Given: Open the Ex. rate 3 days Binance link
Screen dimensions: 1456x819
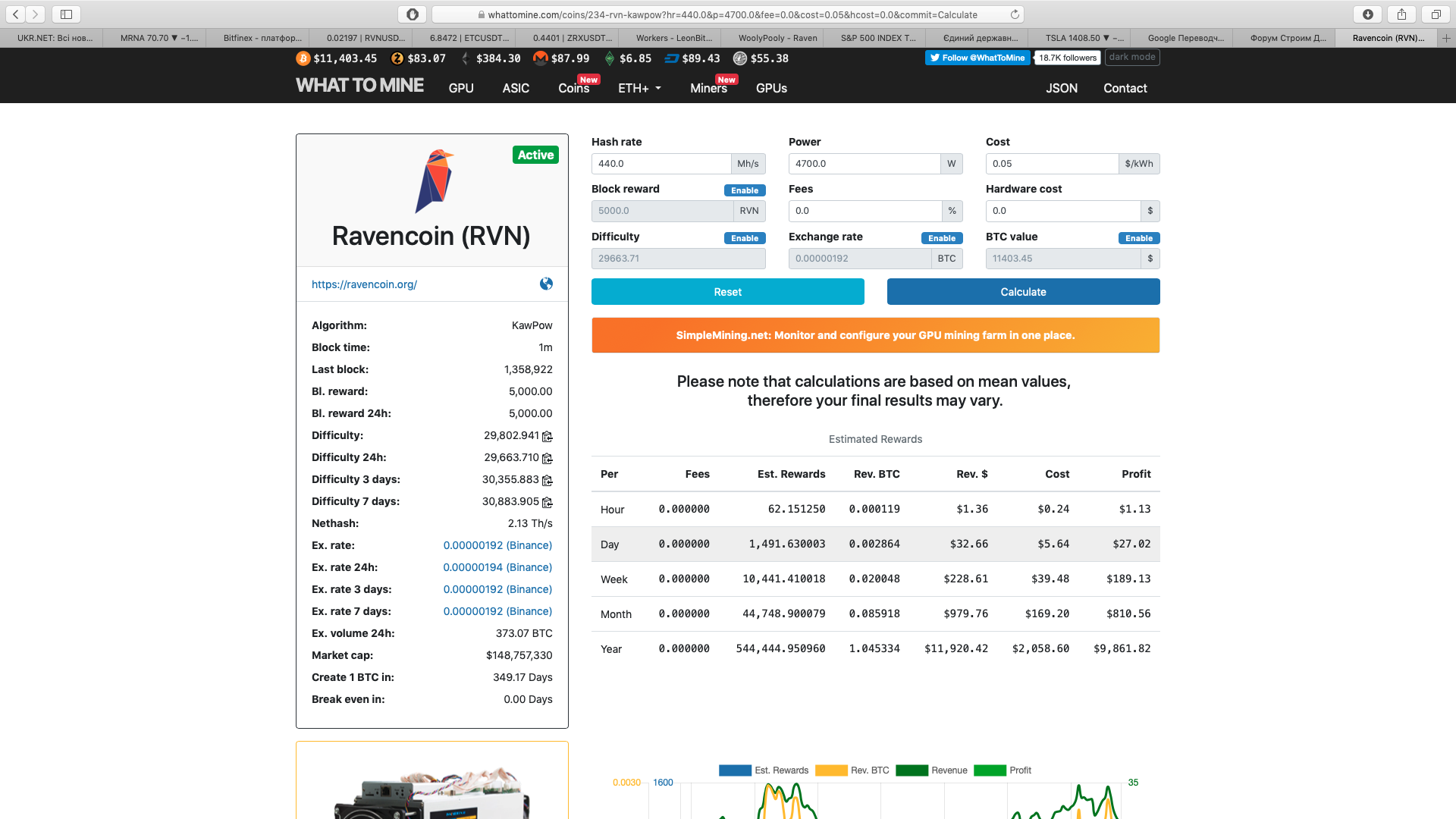Looking at the screenshot, I should pyautogui.click(x=497, y=589).
